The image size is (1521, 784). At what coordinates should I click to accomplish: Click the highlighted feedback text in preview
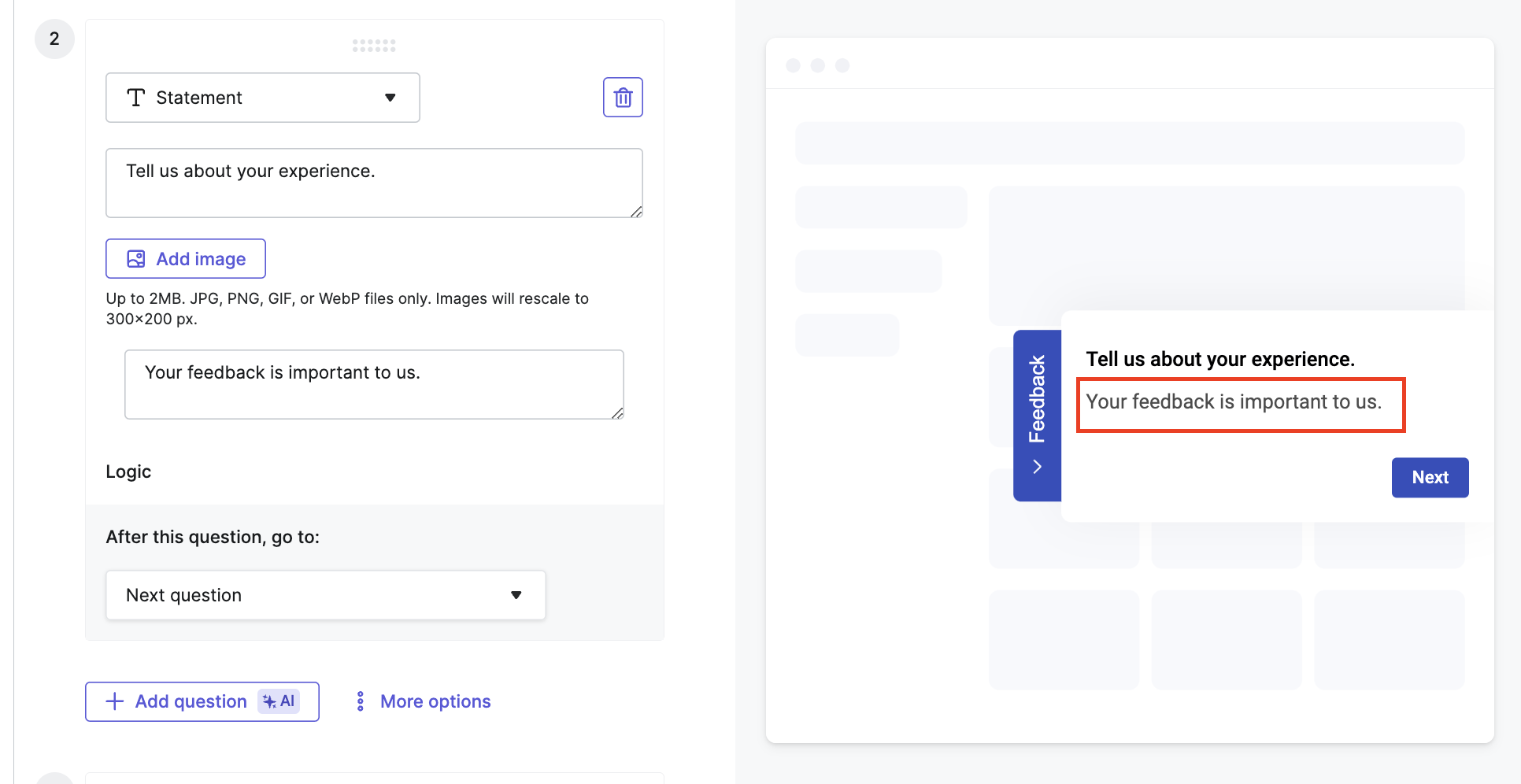coord(1233,402)
